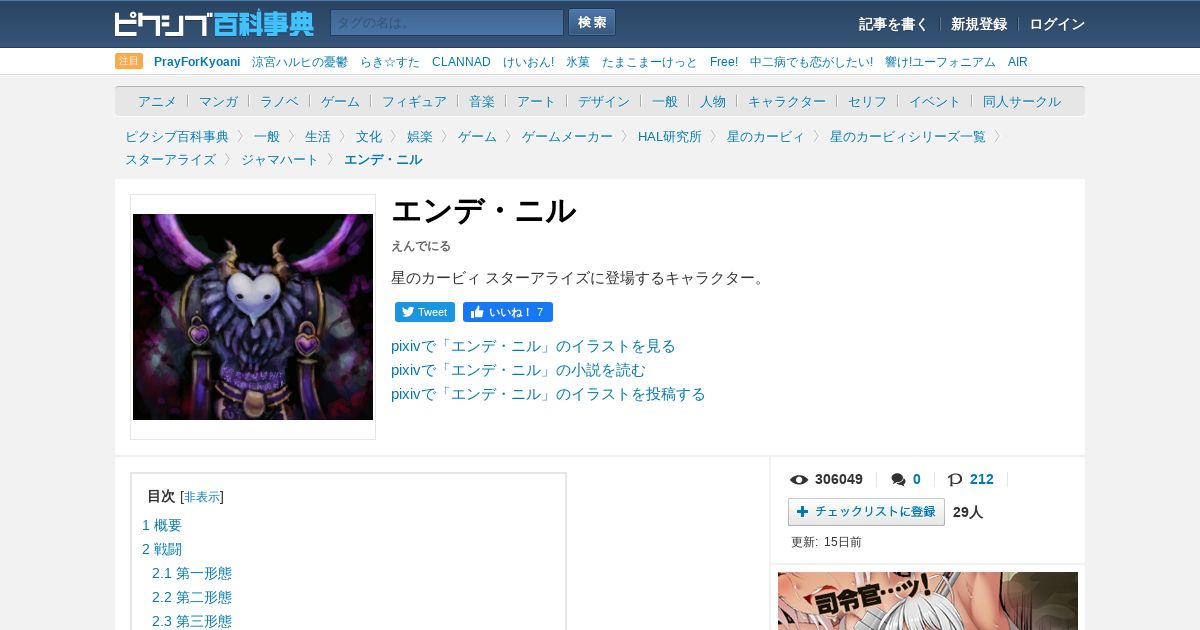Open pixiv works count 212 link

[982, 480]
